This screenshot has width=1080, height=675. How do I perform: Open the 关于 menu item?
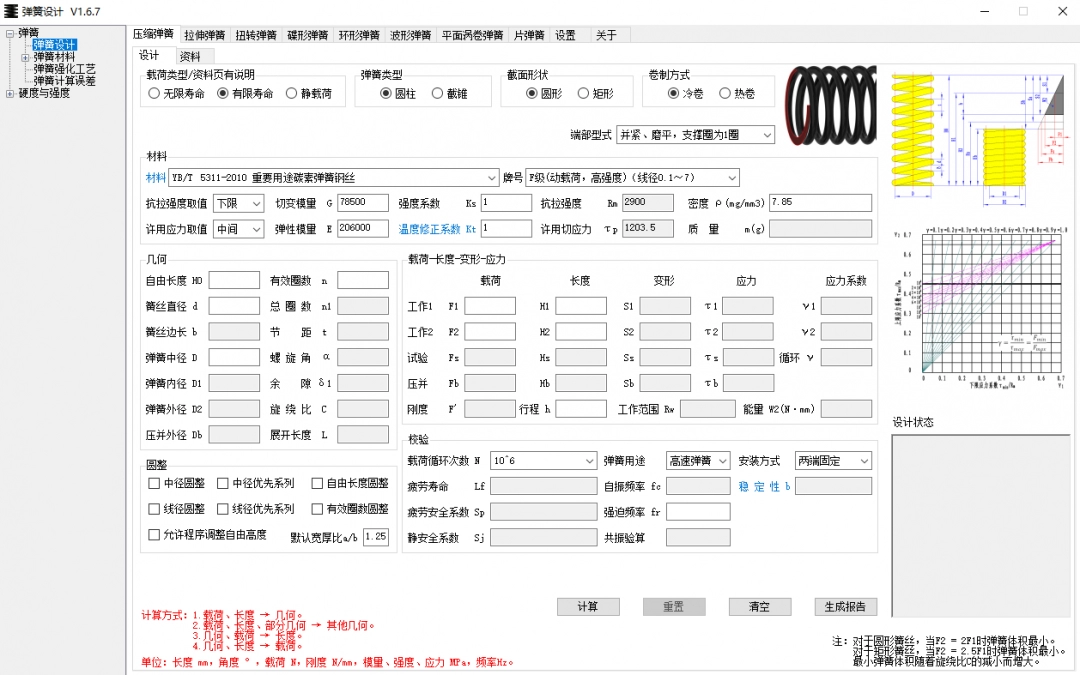(x=605, y=34)
